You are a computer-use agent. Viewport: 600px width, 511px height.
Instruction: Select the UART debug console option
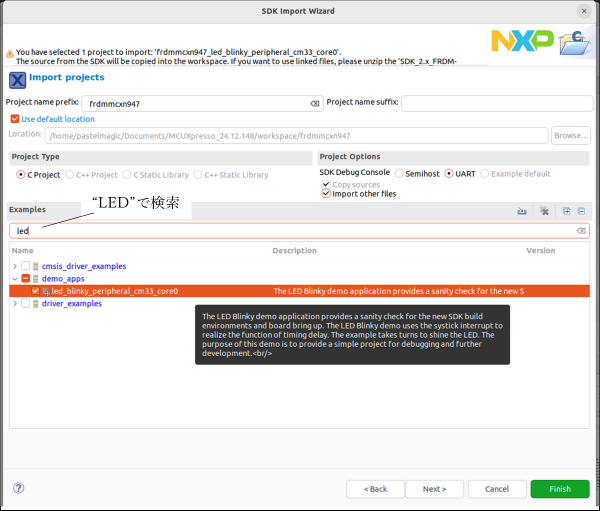coord(449,173)
